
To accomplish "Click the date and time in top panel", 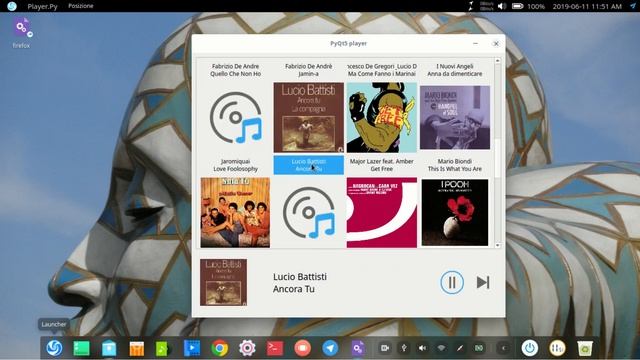I will 587,6.
